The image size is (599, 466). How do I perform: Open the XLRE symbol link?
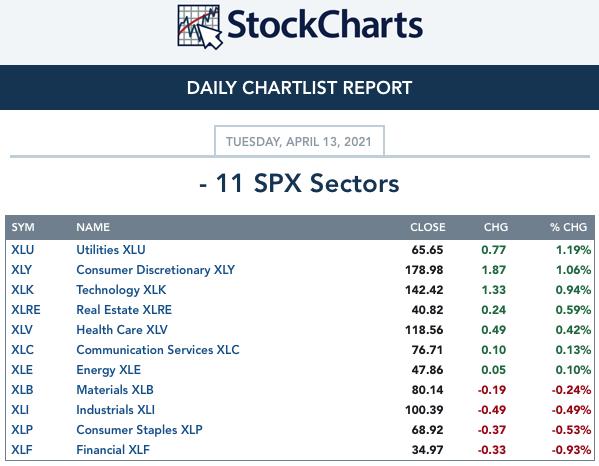(26, 310)
